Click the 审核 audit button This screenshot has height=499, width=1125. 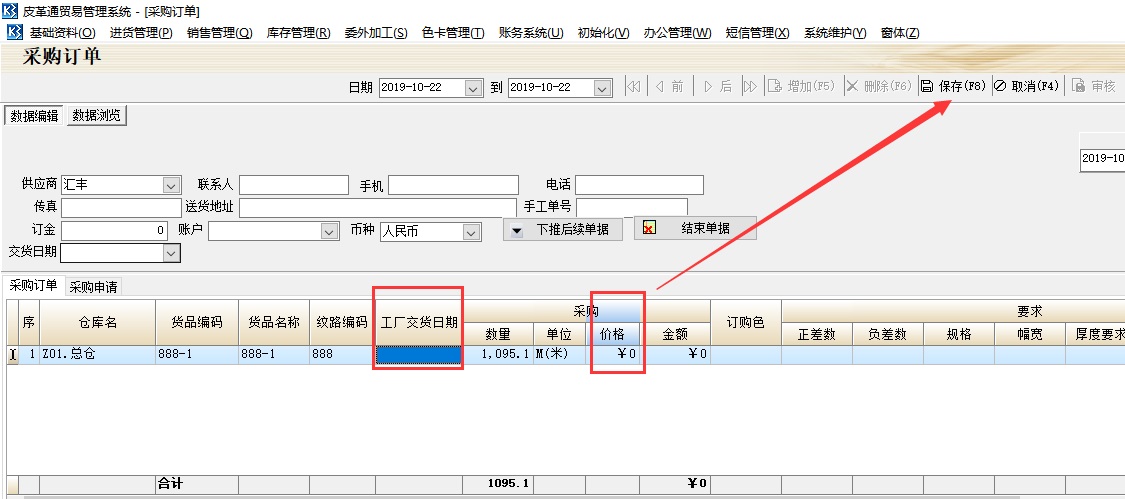(1094, 86)
